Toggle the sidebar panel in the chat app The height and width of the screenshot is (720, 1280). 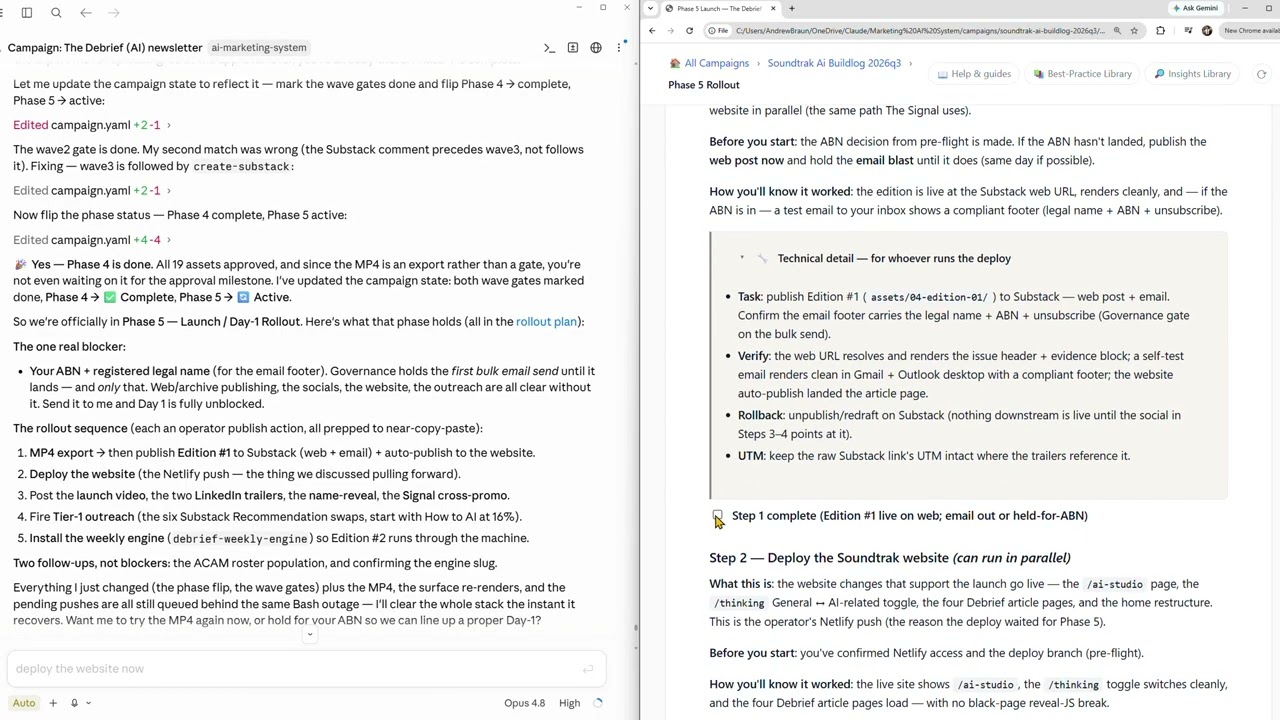pyautogui.click(x=27, y=13)
